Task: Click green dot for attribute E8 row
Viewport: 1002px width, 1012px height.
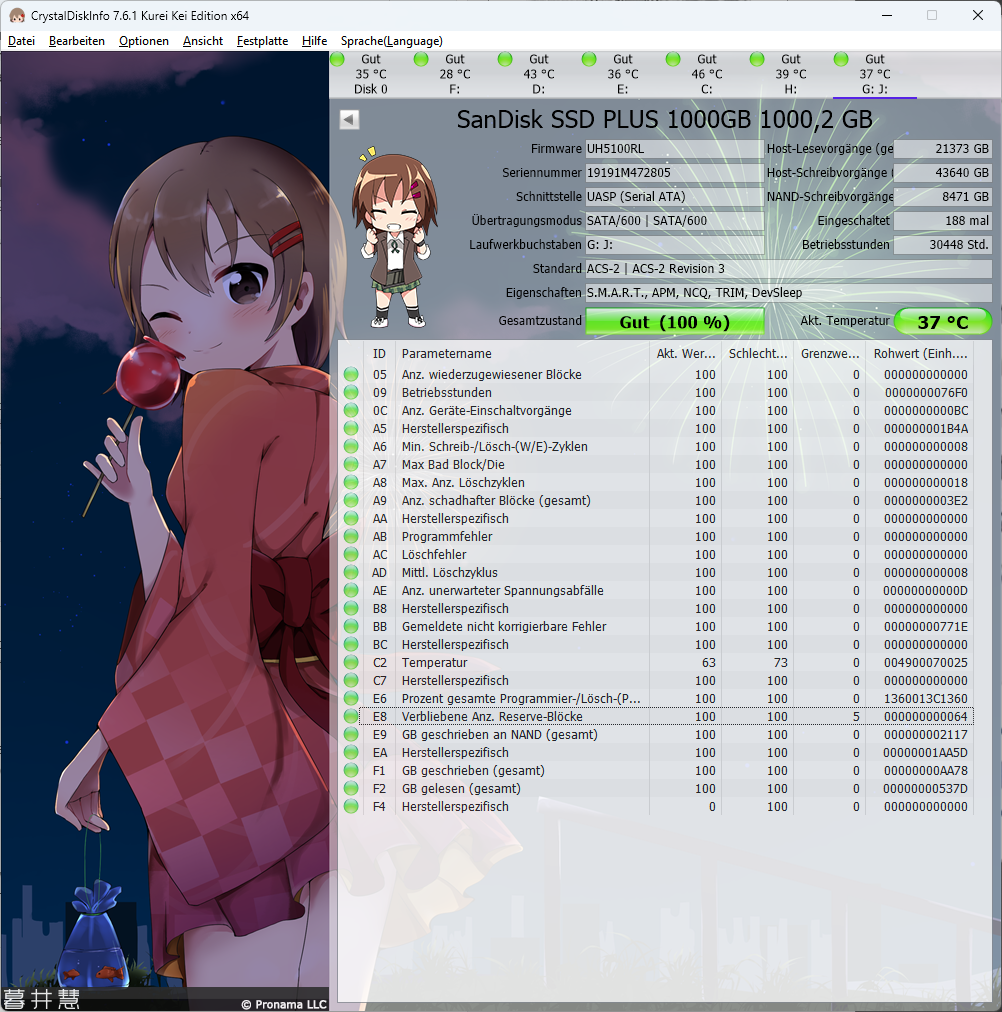Action: (x=351, y=716)
